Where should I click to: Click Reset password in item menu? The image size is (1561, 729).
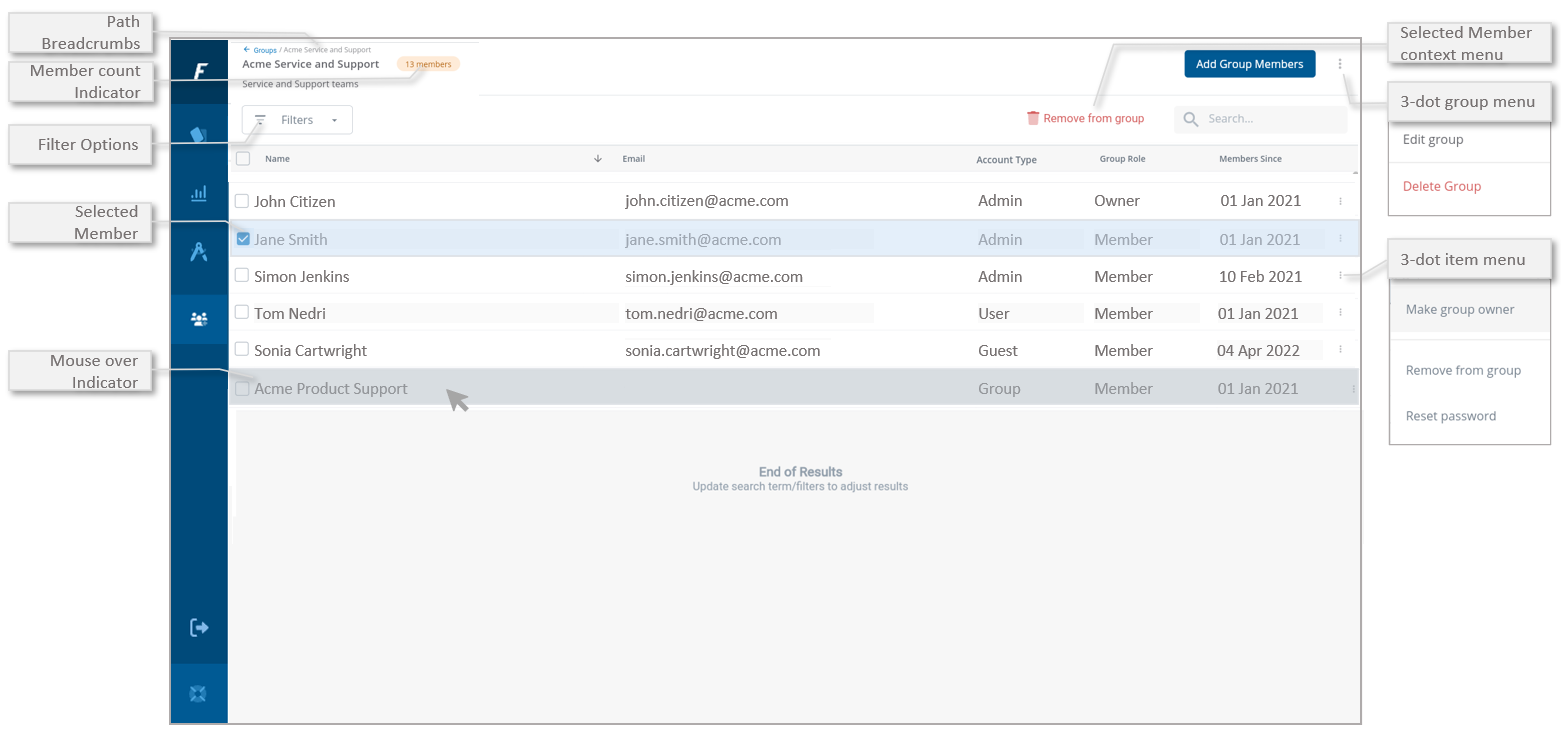point(1450,416)
